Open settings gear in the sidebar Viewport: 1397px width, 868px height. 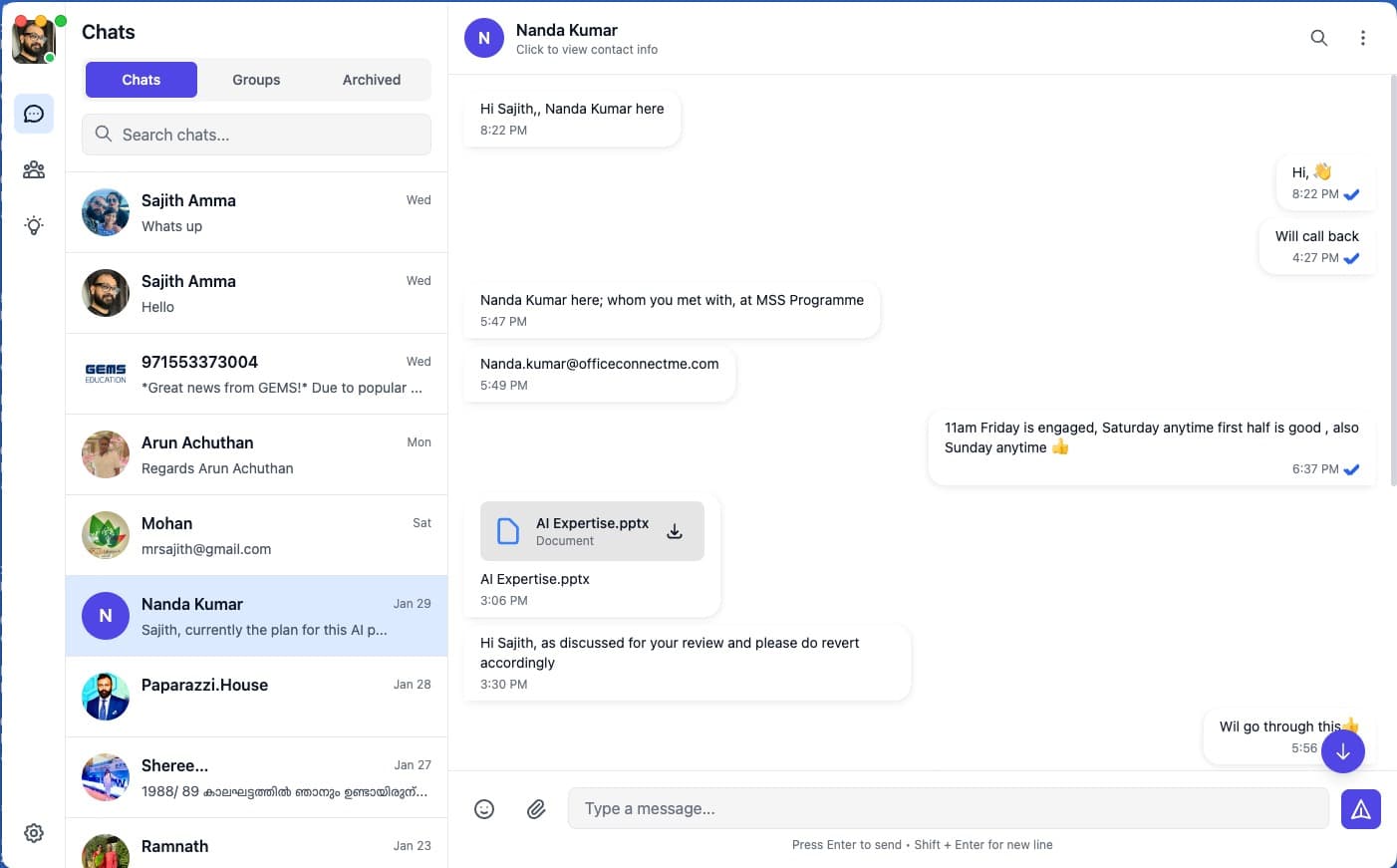pos(34,833)
